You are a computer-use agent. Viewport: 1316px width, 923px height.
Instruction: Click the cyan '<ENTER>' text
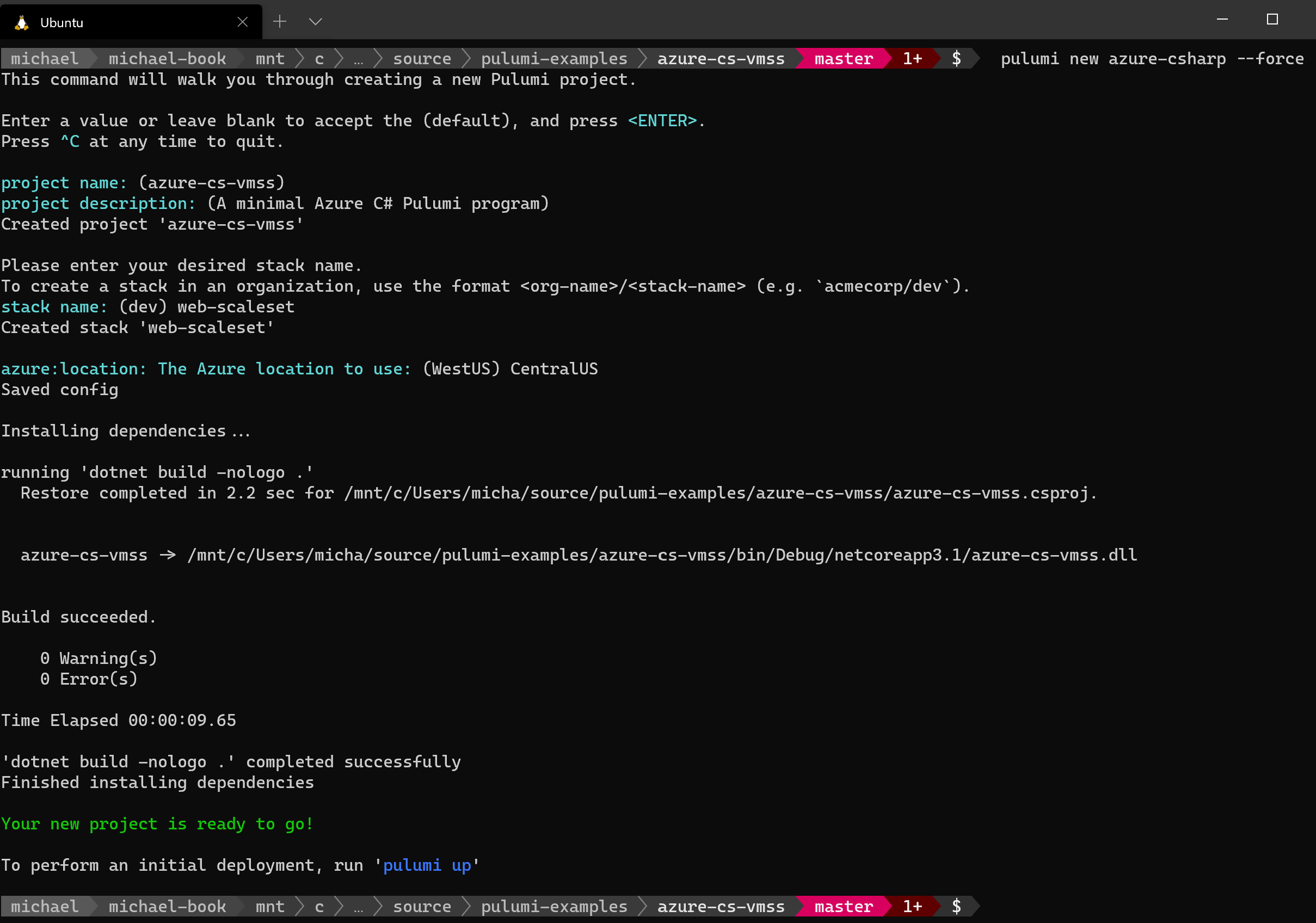[x=662, y=121]
